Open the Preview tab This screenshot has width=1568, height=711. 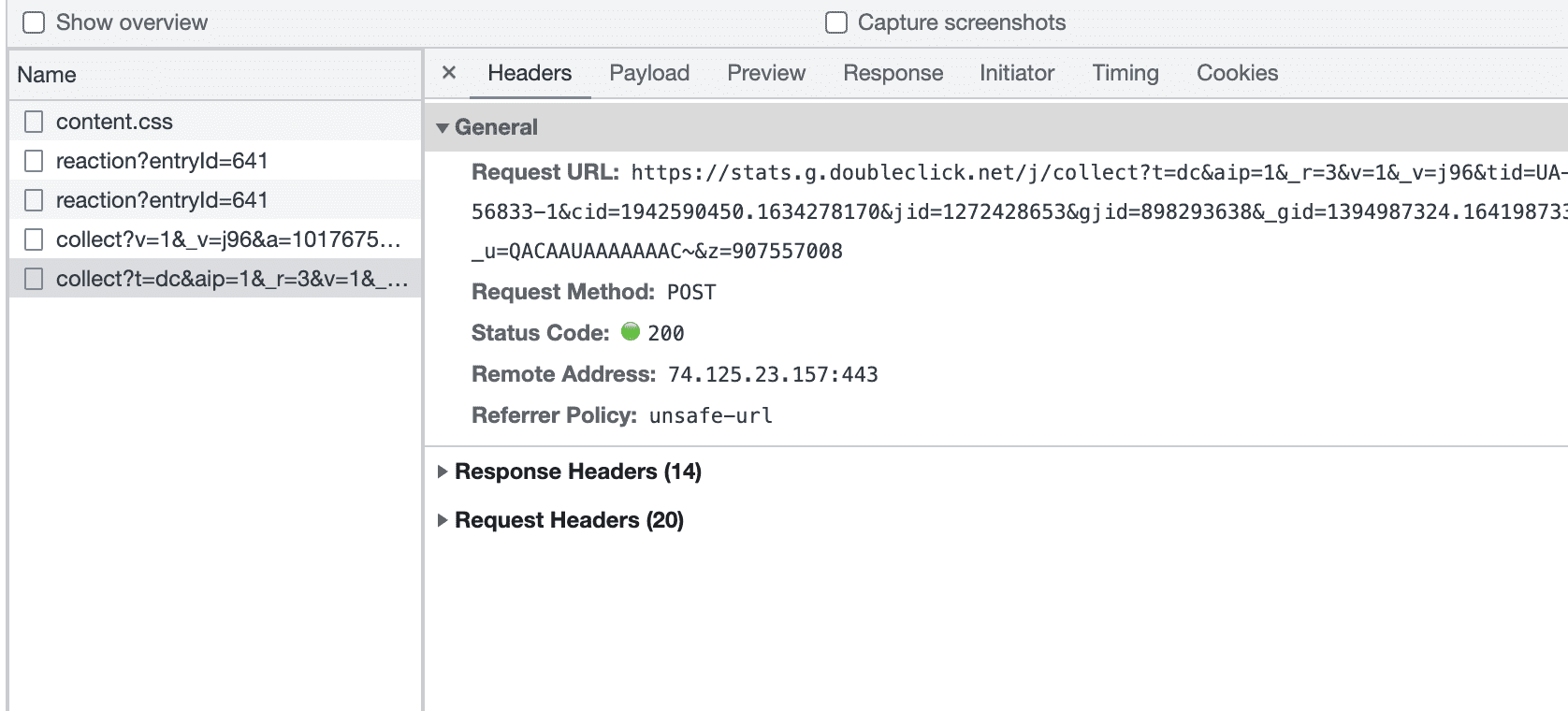pos(766,73)
